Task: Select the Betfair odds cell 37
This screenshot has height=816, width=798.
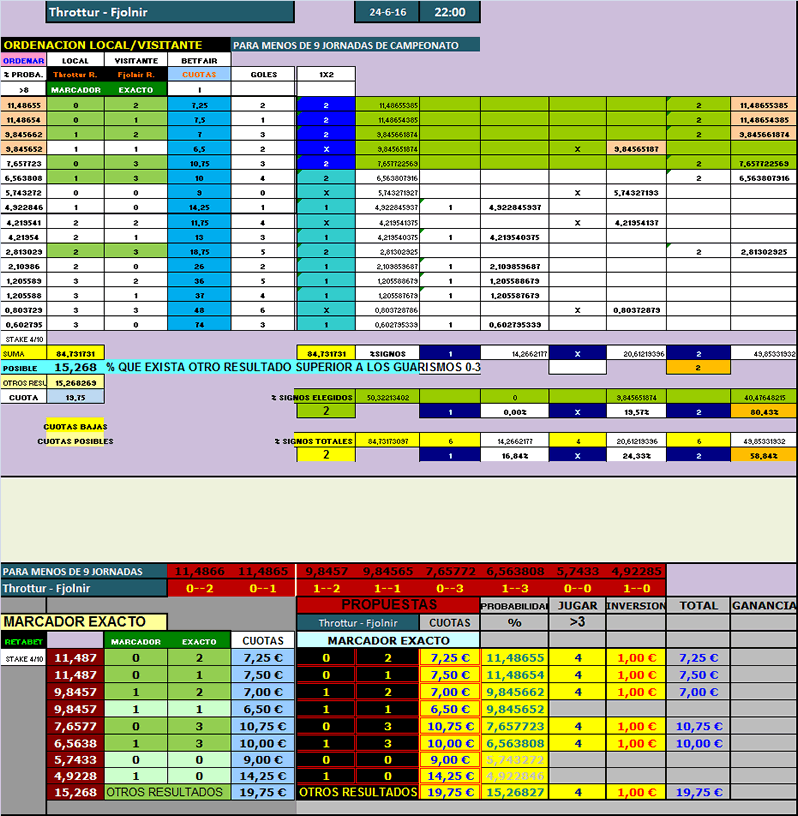Action: (199, 296)
